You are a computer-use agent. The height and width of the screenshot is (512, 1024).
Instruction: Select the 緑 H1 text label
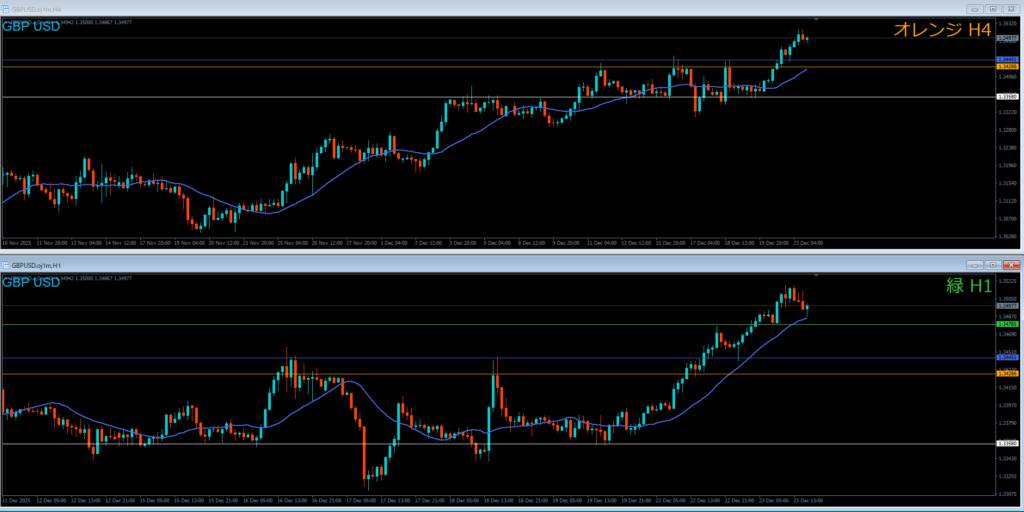(x=968, y=285)
